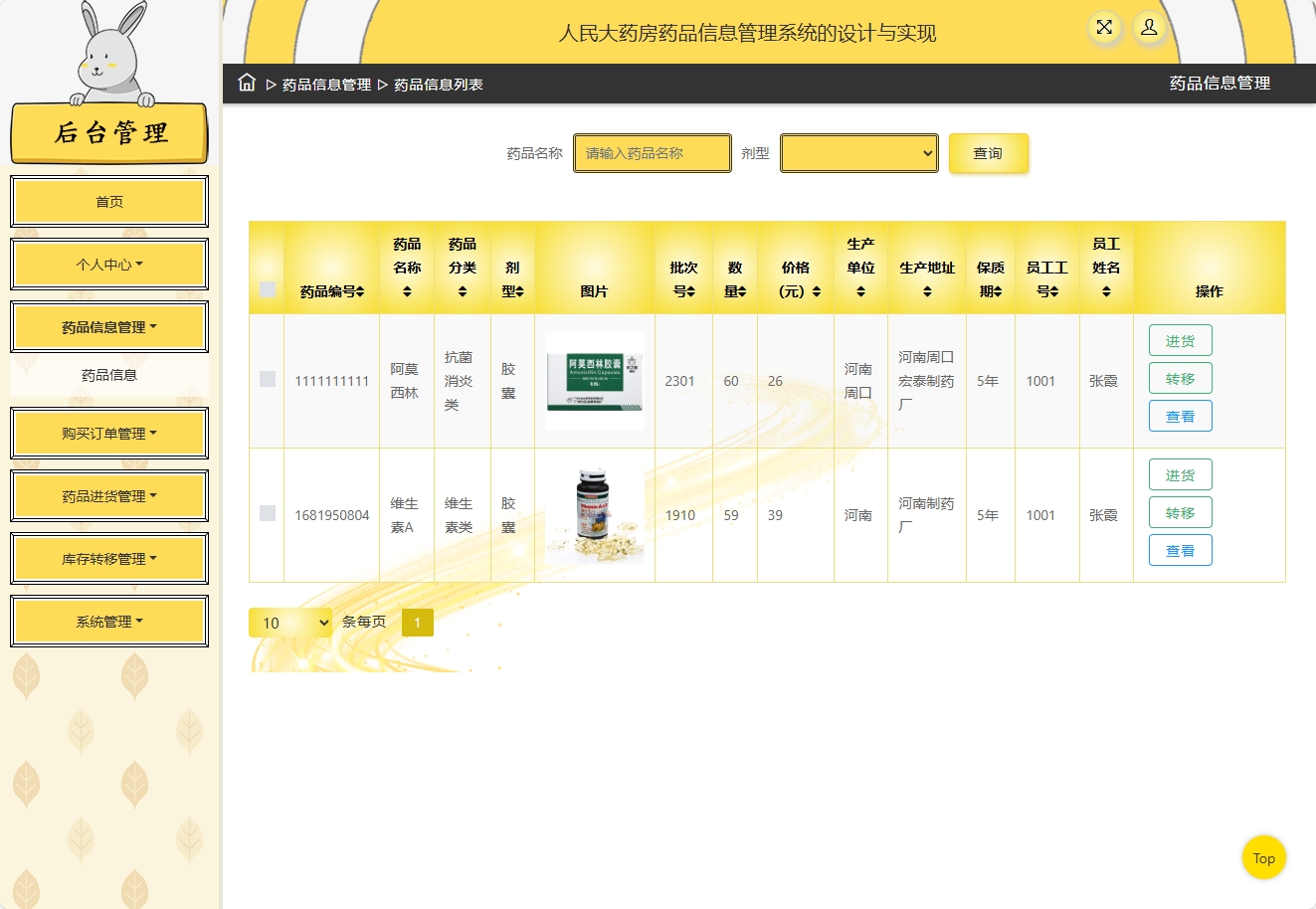Open the user profile icon
The width and height of the screenshot is (1316, 909).
1149,28
